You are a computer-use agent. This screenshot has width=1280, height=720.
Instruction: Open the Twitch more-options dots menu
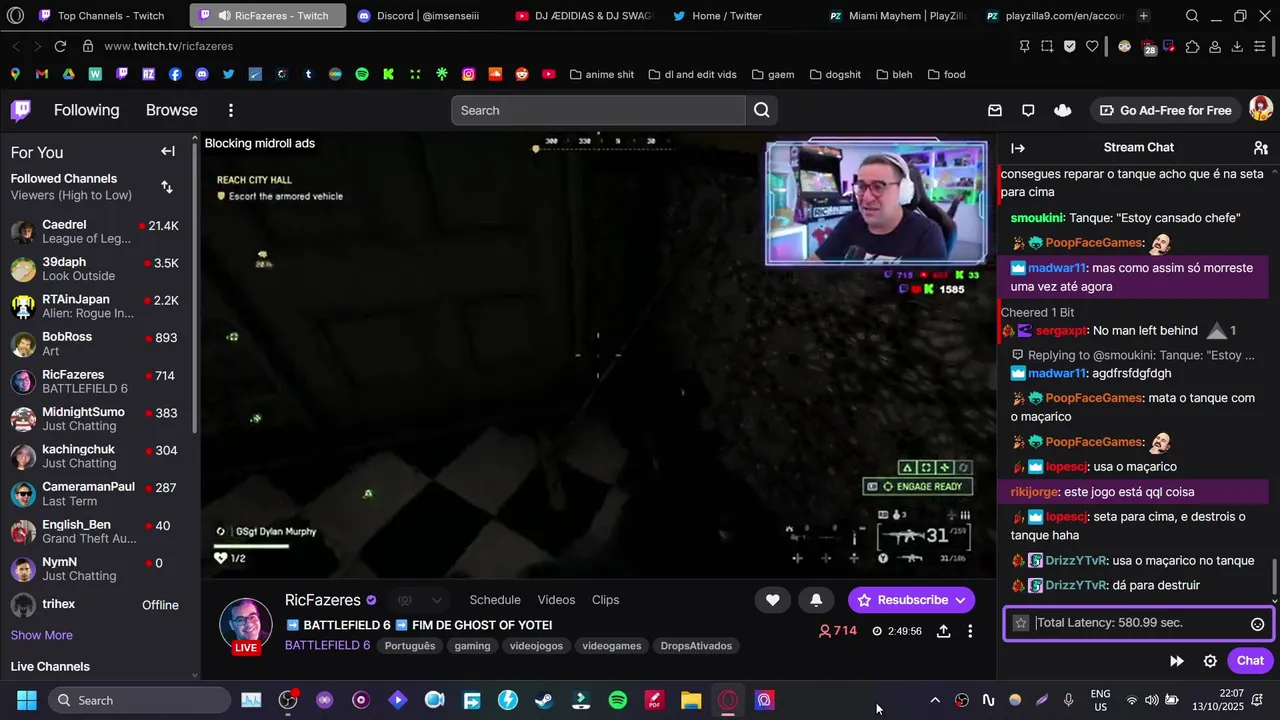231,110
